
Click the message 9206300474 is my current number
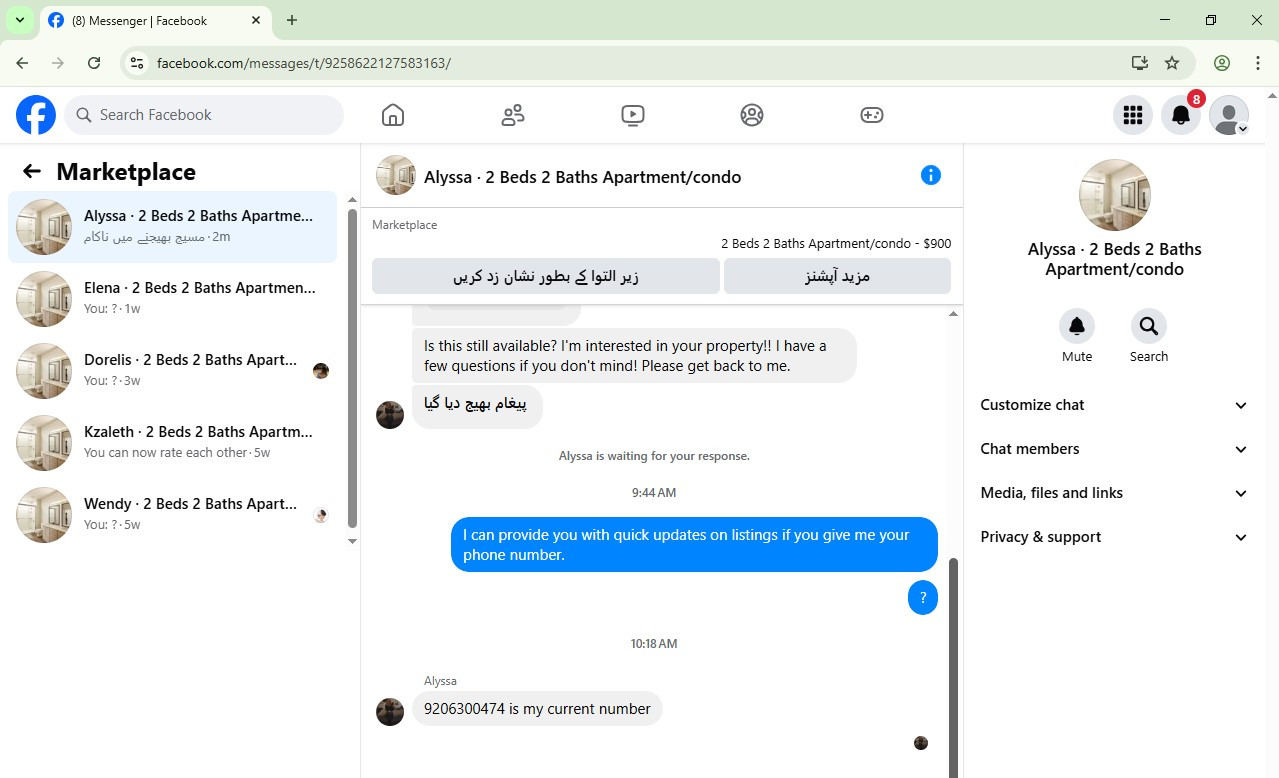click(x=537, y=709)
